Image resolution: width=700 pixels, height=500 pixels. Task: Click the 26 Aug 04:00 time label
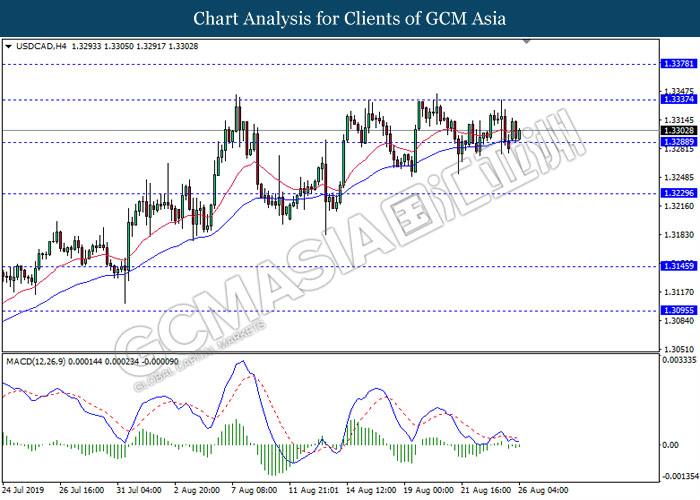(x=543, y=490)
